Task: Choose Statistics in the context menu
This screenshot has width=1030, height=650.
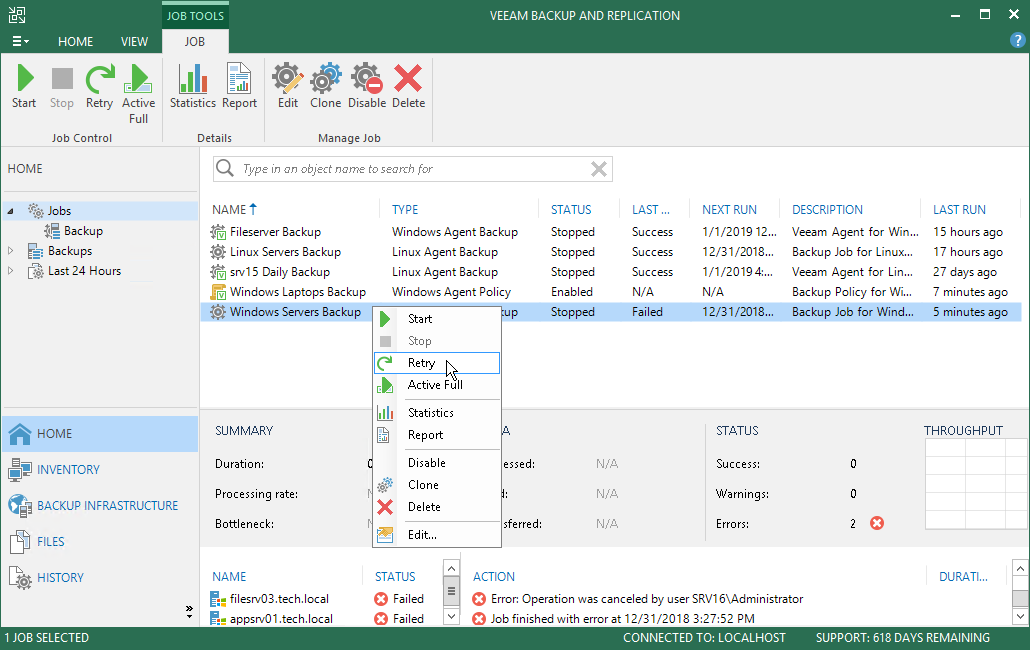Action: tap(437, 413)
